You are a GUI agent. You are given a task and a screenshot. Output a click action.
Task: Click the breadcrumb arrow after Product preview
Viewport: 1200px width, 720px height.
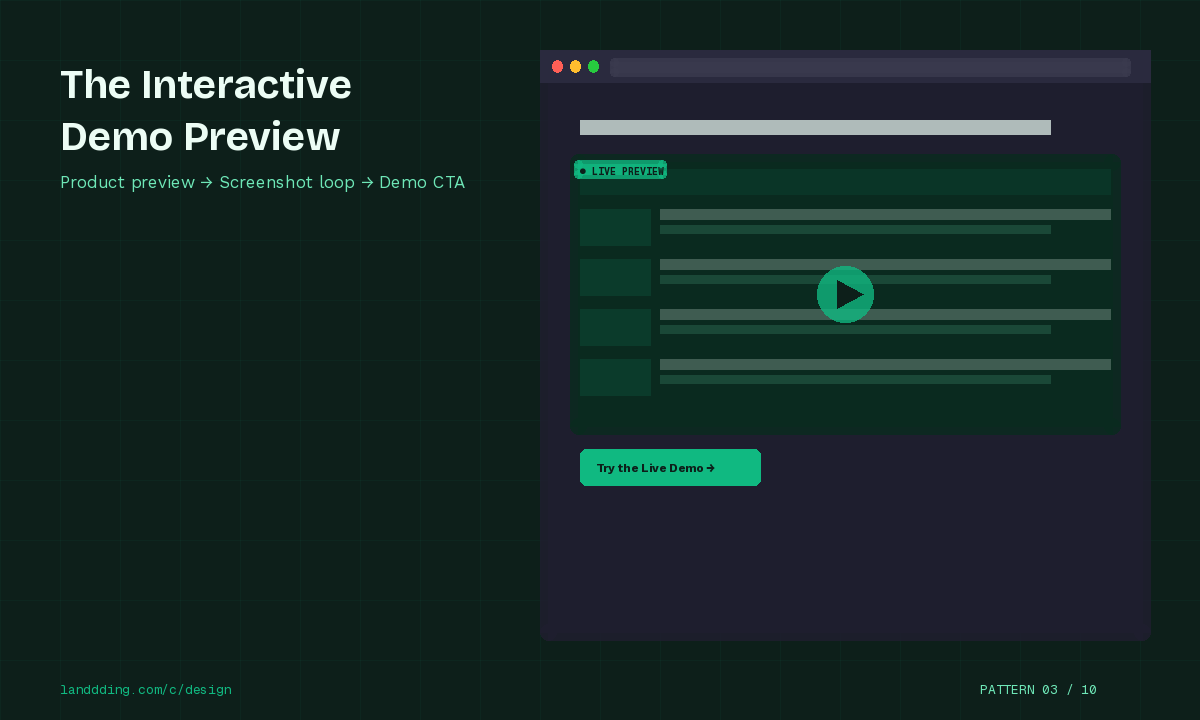coord(209,182)
